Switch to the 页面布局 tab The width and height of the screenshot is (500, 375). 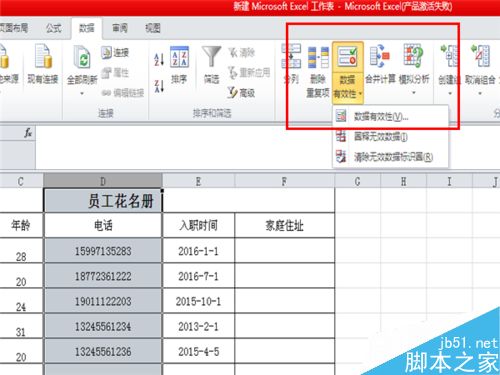click(14, 28)
